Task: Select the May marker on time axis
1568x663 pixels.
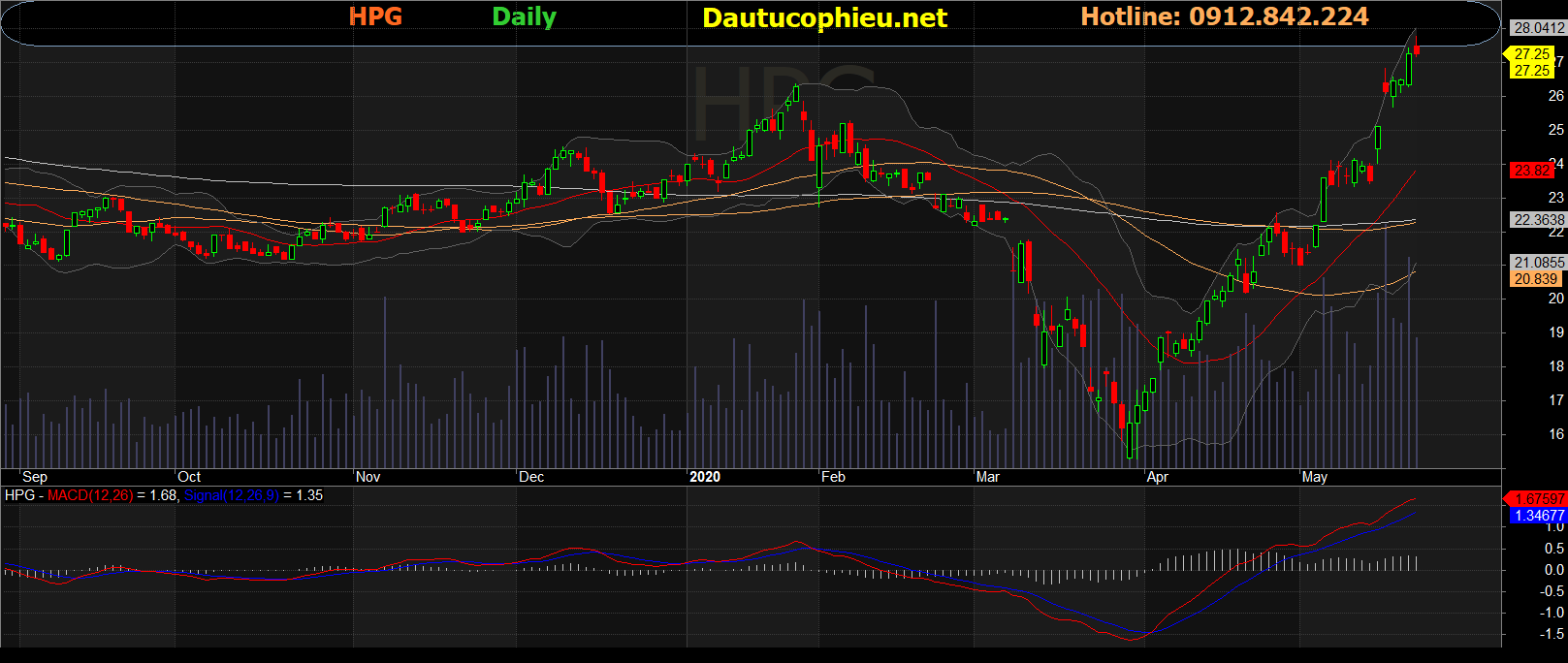Action: [1314, 477]
